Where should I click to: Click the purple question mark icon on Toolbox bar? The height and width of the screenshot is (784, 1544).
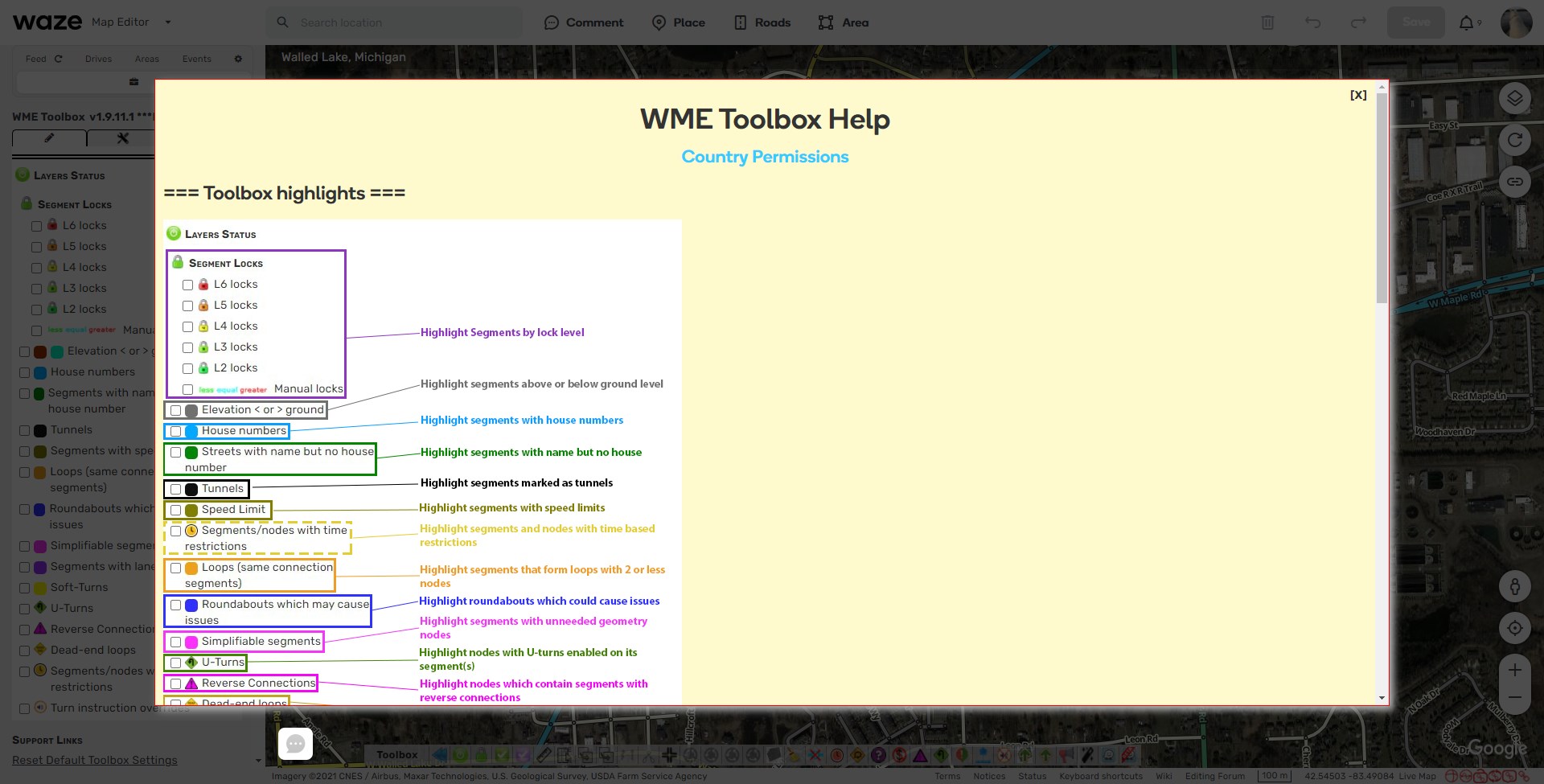tap(878, 755)
